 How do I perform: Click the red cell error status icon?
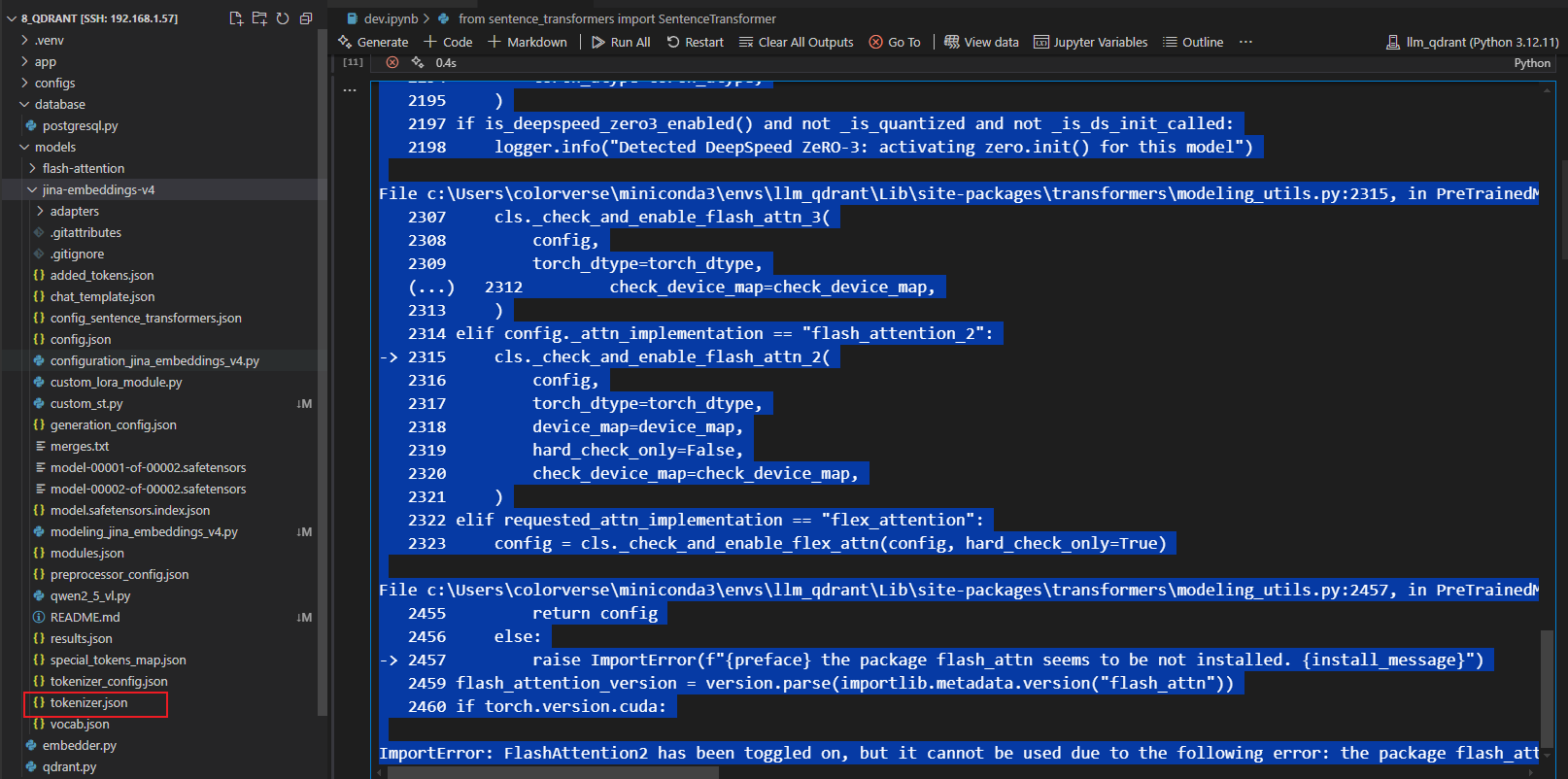click(392, 62)
